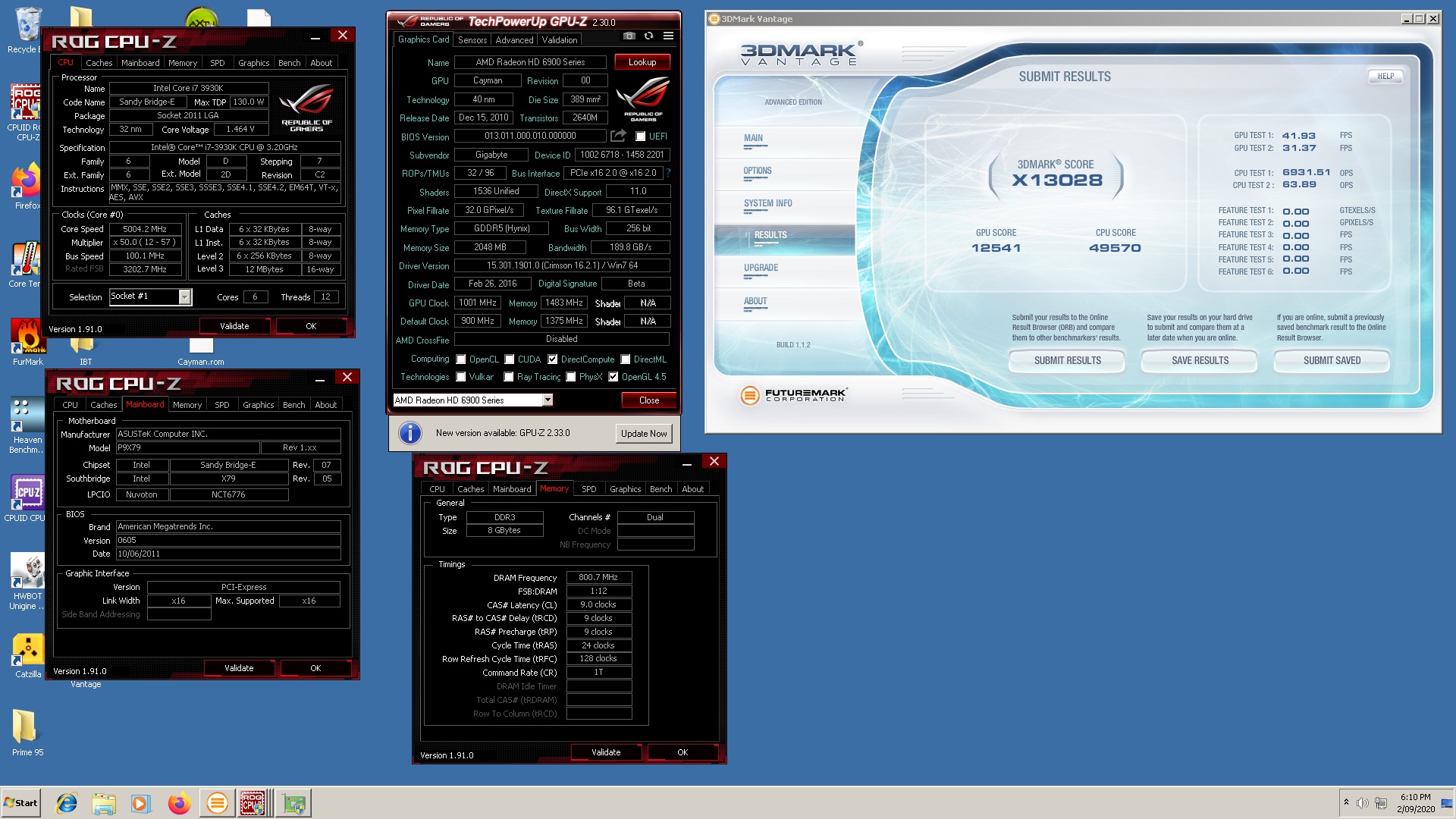Open the Core Temp desktop icon
Image resolution: width=1456 pixels, height=819 pixels.
click(26, 265)
